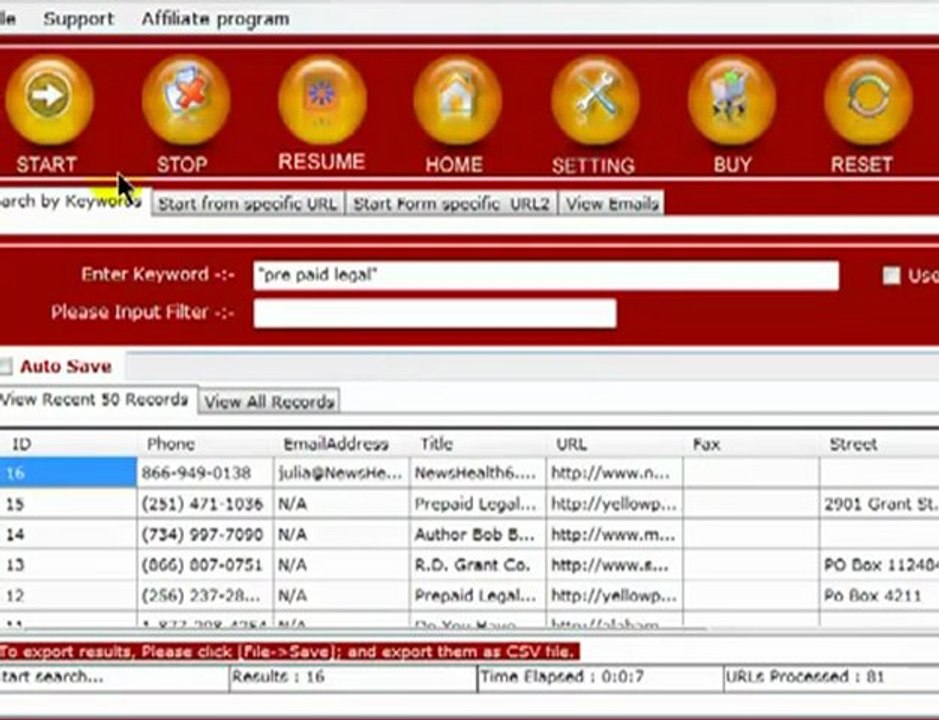
Task: Sort by Fax column header
Action: (751, 444)
